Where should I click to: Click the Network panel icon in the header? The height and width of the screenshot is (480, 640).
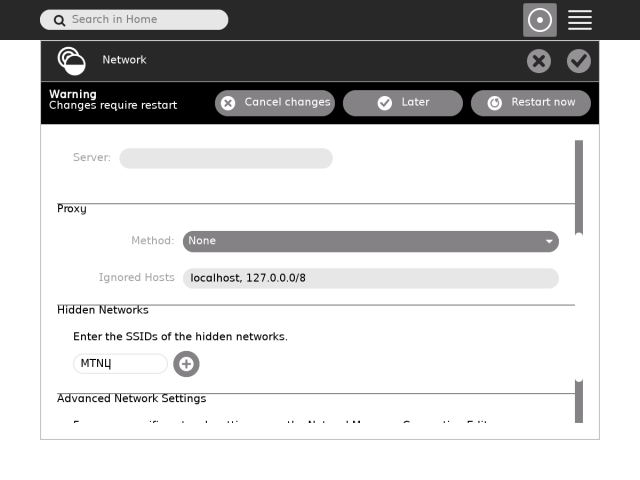[71, 61]
